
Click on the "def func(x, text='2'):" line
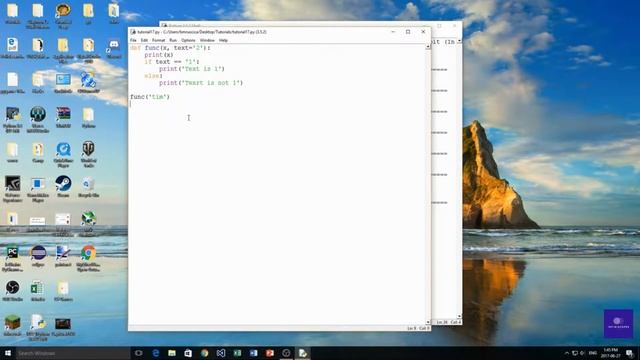[170, 48]
